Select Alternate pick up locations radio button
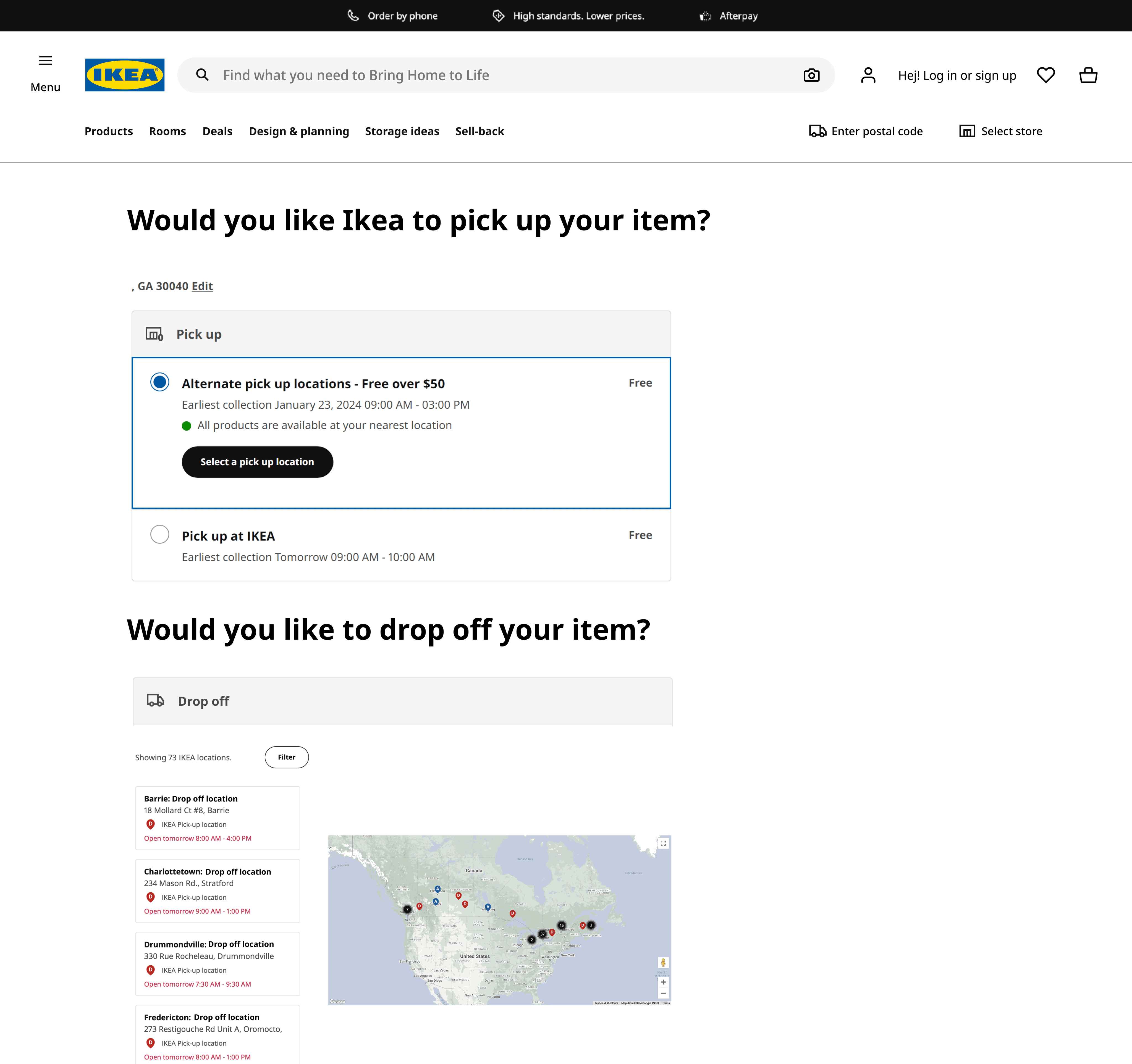The height and width of the screenshot is (1064, 1132). (x=159, y=382)
